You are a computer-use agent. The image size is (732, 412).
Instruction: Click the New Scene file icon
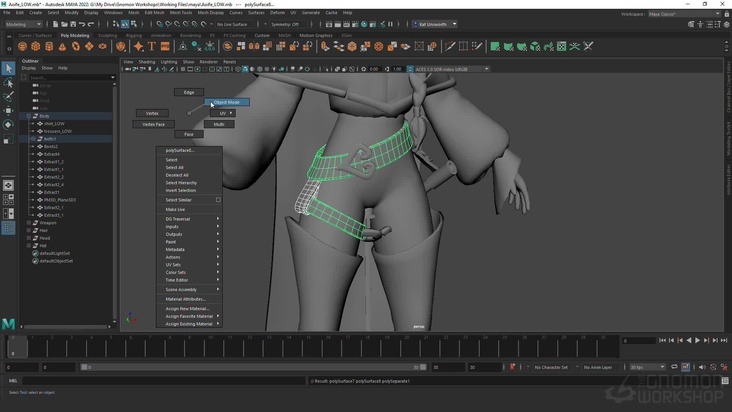[56, 24]
